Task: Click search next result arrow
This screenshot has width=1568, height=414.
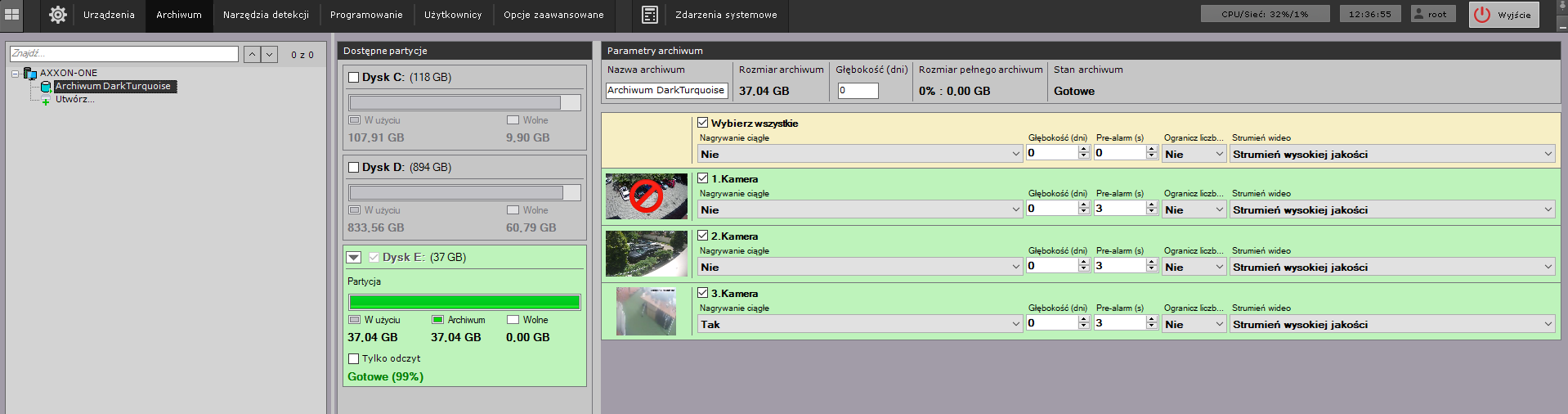Action: click(x=270, y=55)
